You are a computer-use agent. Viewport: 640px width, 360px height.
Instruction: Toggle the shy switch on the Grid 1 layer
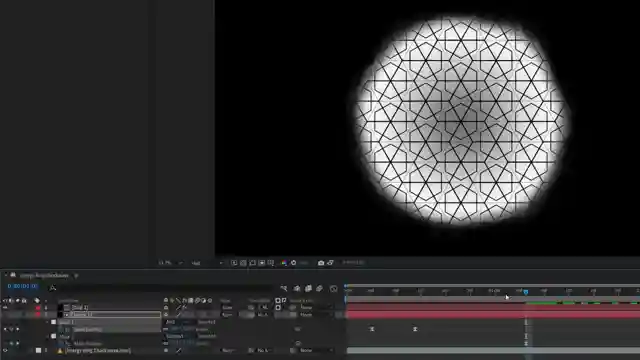(x=166, y=307)
